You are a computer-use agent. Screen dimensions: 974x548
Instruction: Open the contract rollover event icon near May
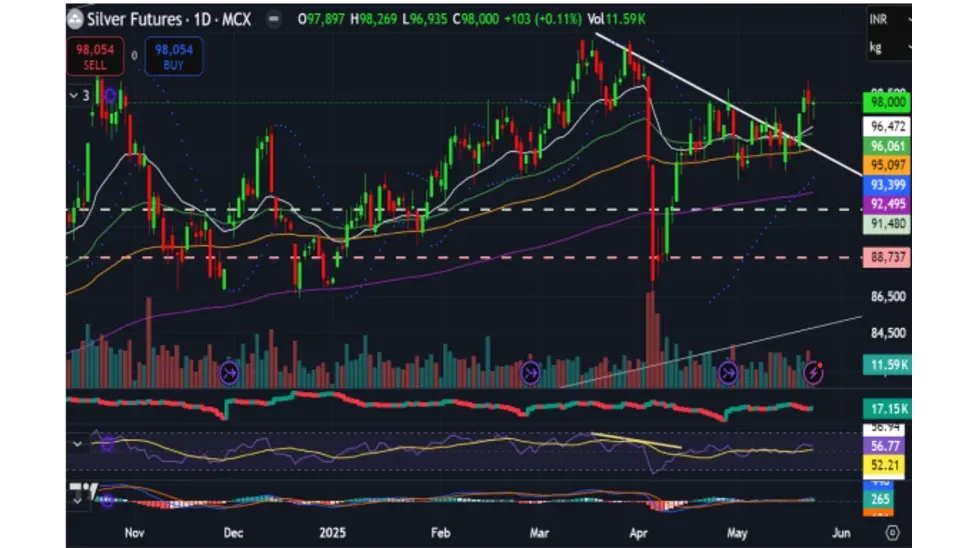pyautogui.click(x=728, y=373)
